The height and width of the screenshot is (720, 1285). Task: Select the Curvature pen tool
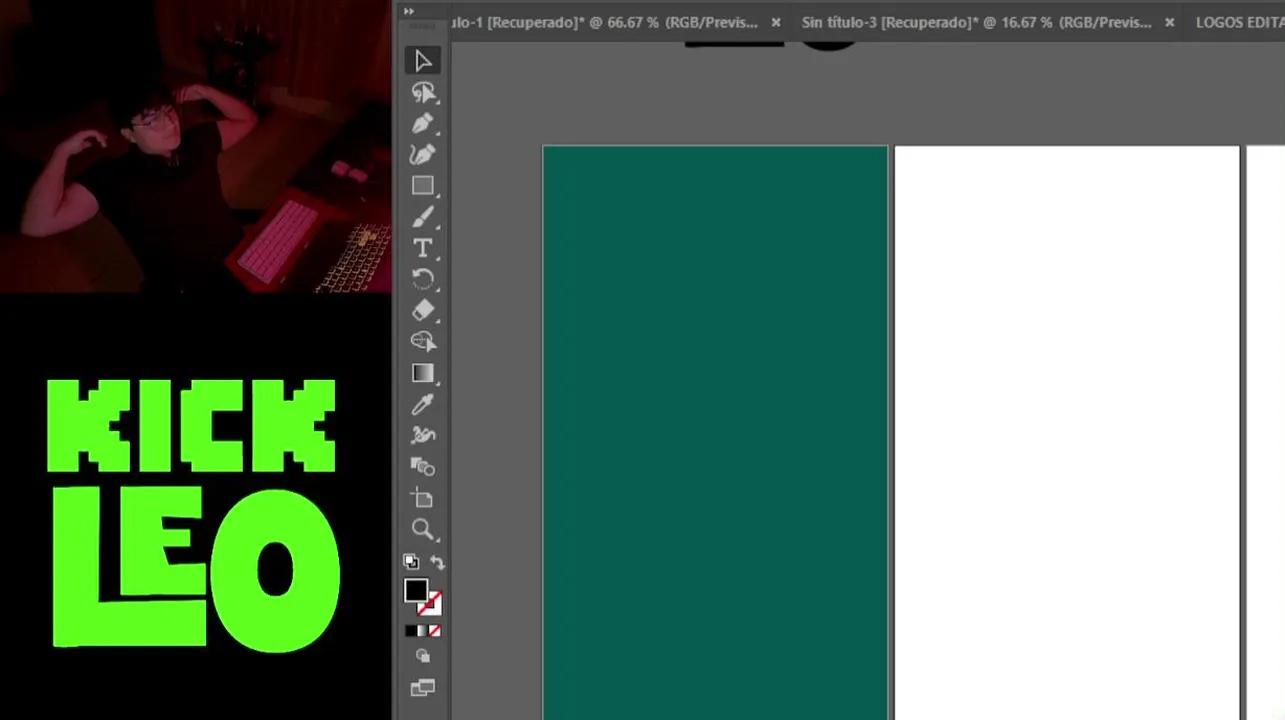pos(423,155)
